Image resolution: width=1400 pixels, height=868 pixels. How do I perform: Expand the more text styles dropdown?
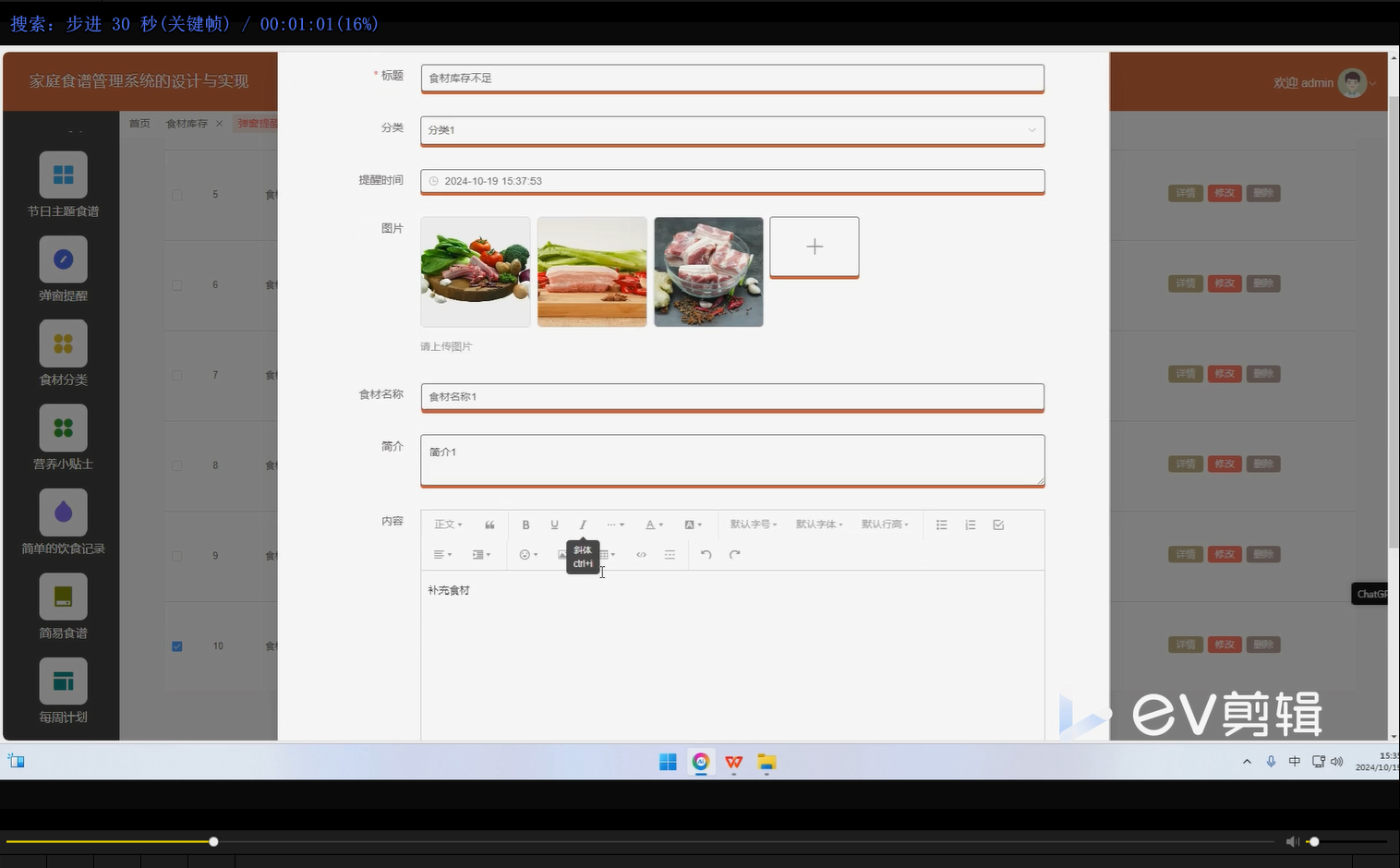click(615, 524)
